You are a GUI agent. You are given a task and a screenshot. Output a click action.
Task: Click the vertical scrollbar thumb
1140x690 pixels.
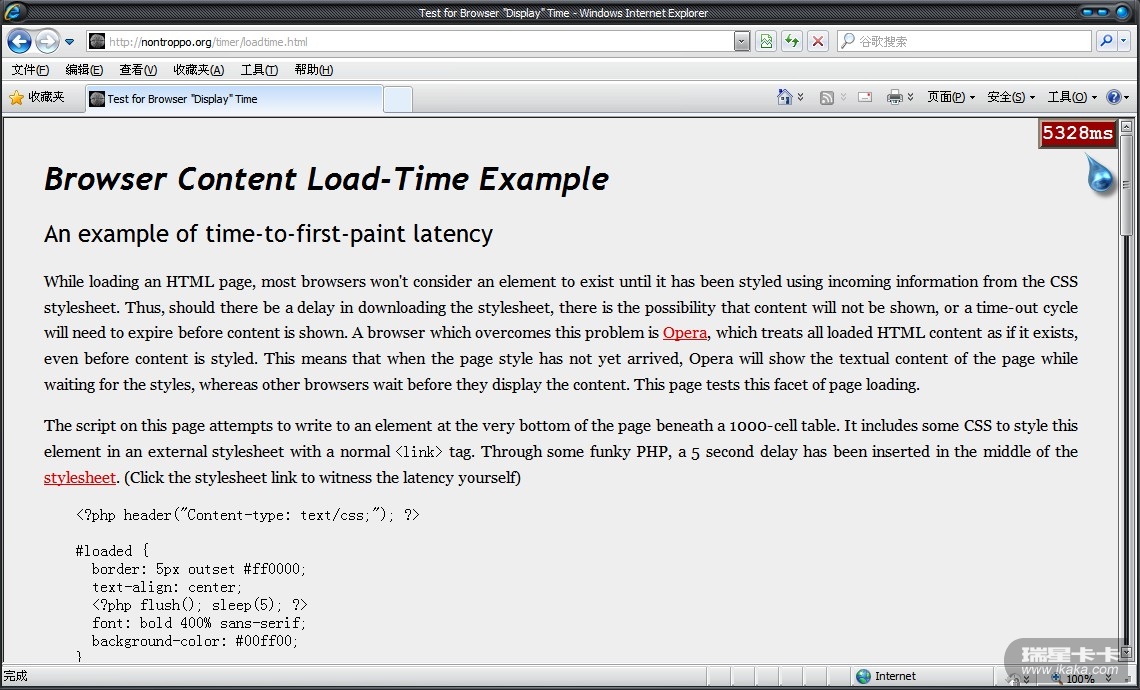1126,185
